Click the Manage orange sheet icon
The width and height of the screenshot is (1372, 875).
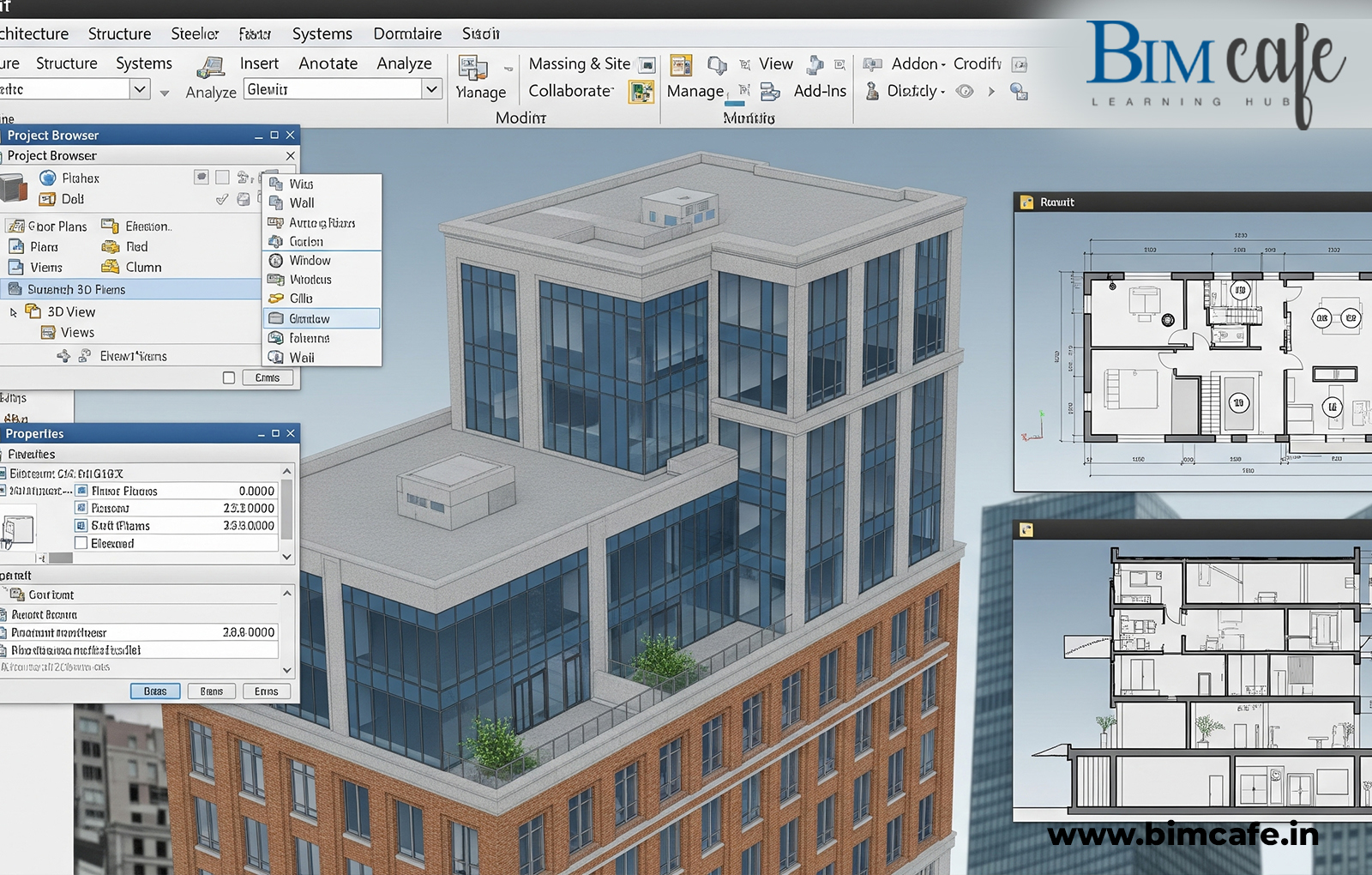tap(681, 65)
